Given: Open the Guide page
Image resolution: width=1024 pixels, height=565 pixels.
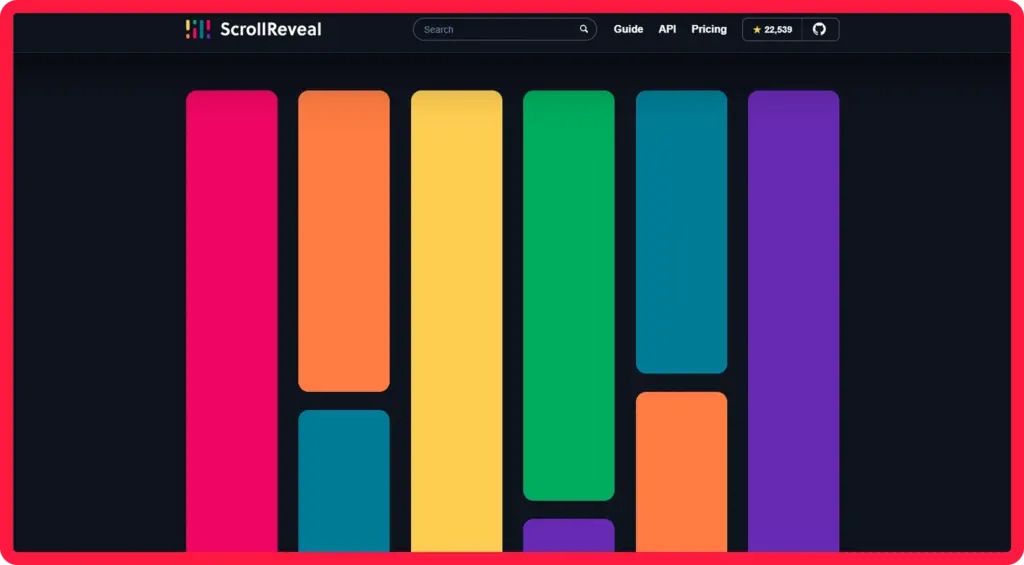Looking at the screenshot, I should pyautogui.click(x=628, y=29).
